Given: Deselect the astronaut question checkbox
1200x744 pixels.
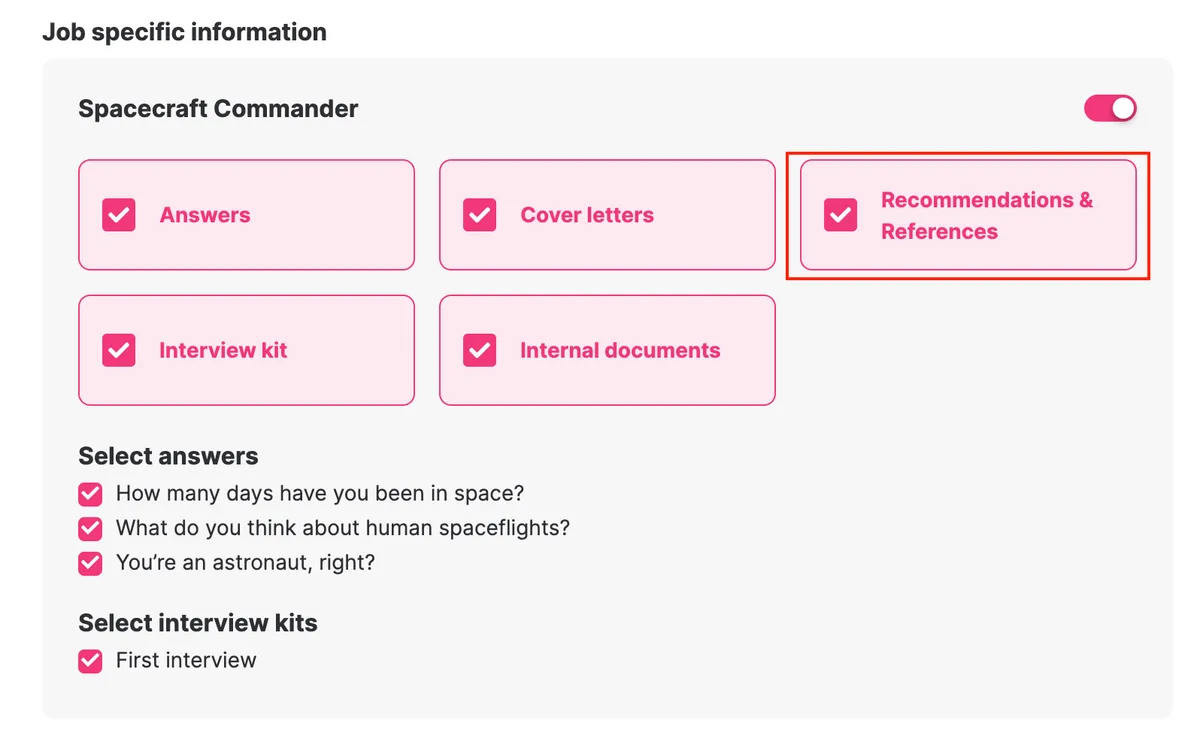Looking at the screenshot, I should coord(91,563).
